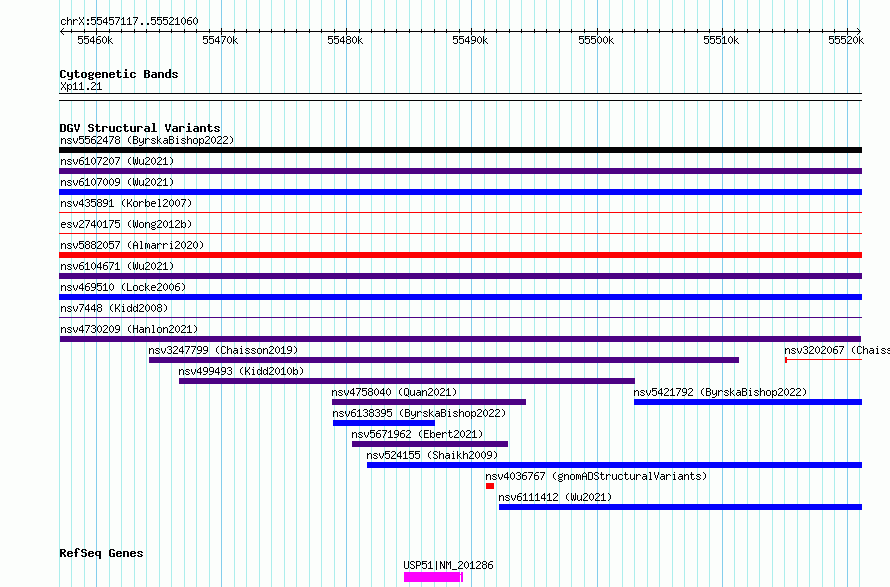Click the purple nsv4758040 variant bar
Screen dimensions: 890x587
[429, 402]
